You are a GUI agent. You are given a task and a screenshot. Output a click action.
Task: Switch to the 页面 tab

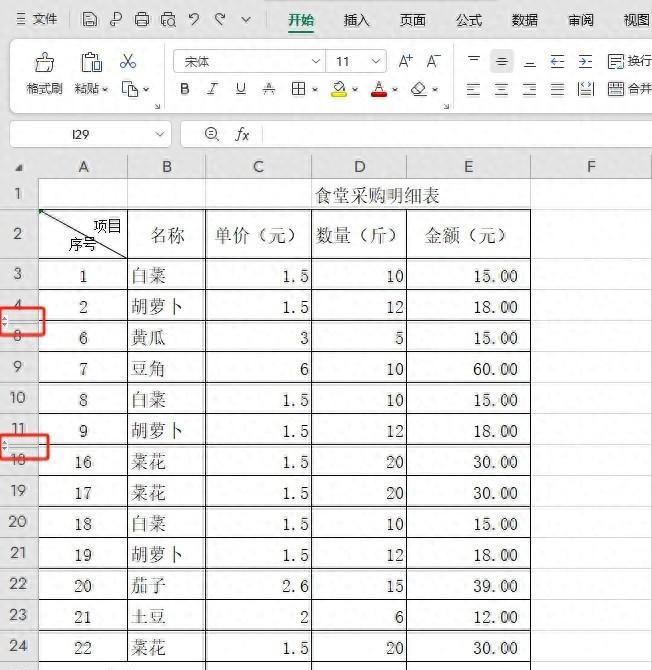click(x=413, y=20)
